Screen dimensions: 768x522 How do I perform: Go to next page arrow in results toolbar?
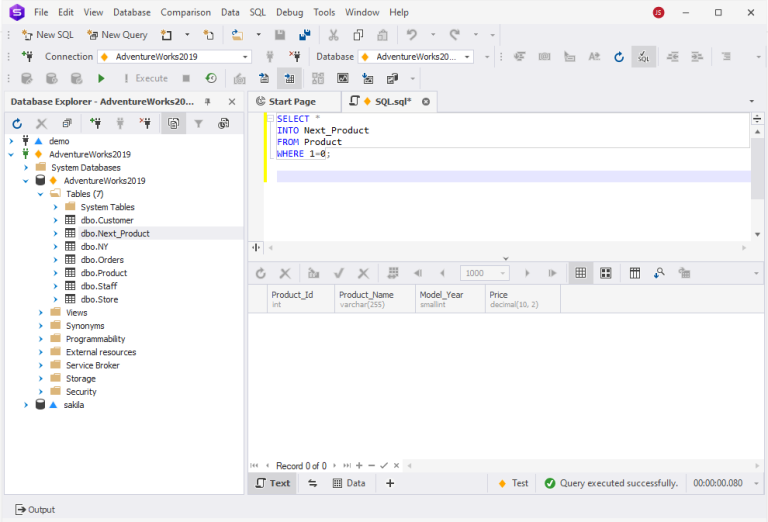tap(528, 273)
